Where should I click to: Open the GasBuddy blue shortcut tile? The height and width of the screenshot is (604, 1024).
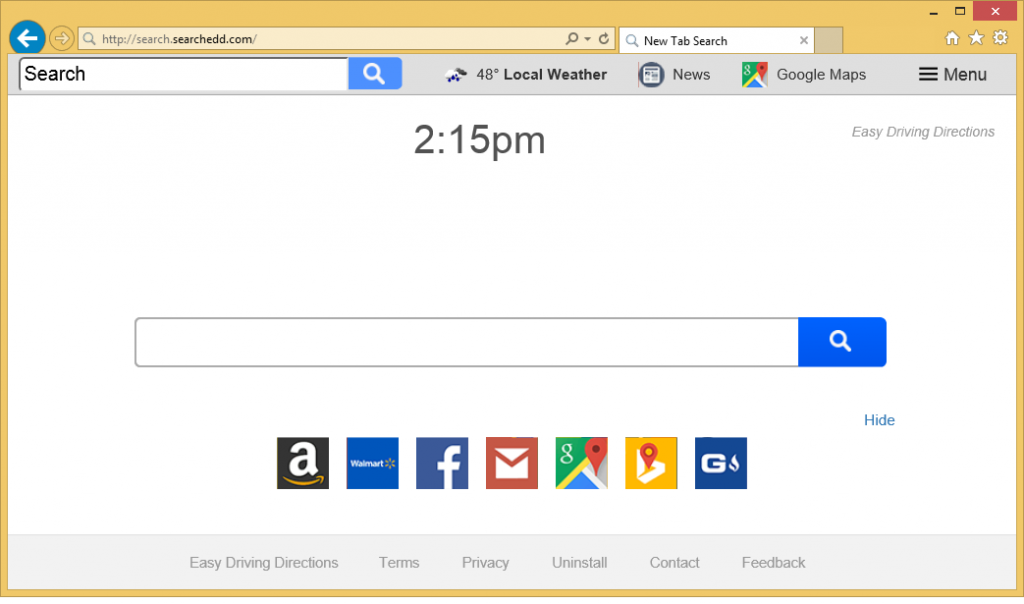click(x=721, y=463)
